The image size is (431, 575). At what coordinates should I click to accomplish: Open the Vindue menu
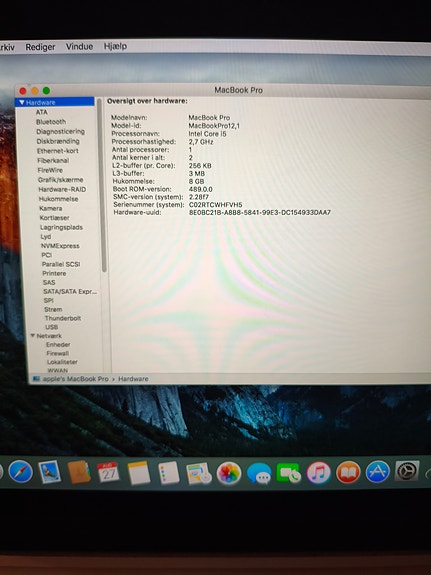(79, 47)
